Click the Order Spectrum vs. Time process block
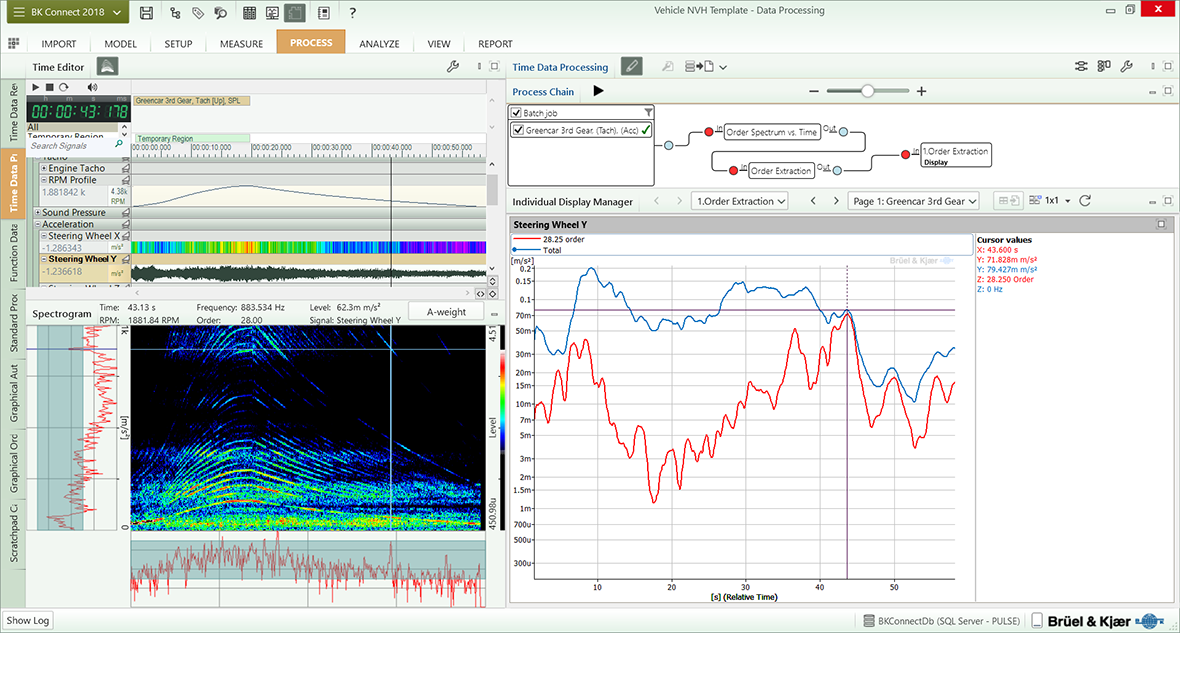Screen dimensions: 1180x674 pos(771,132)
